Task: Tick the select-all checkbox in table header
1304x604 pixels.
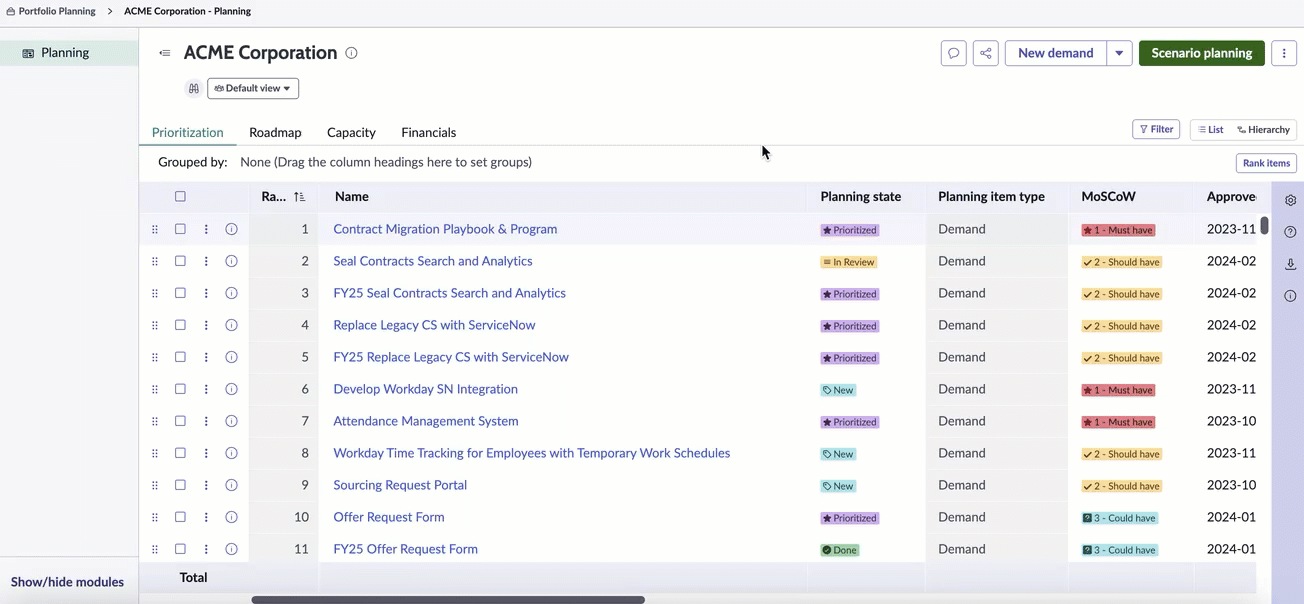Action: tap(180, 197)
